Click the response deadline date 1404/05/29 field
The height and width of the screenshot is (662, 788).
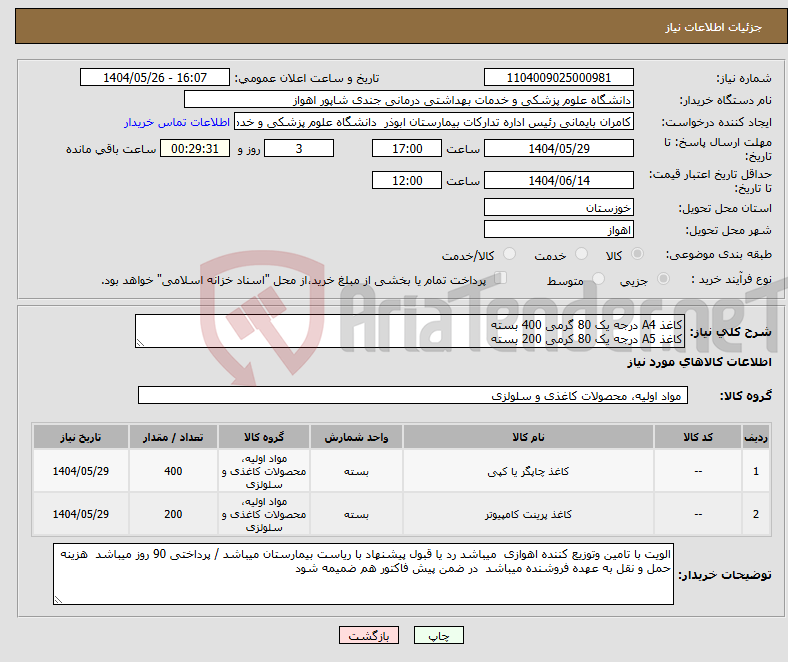pos(558,148)
